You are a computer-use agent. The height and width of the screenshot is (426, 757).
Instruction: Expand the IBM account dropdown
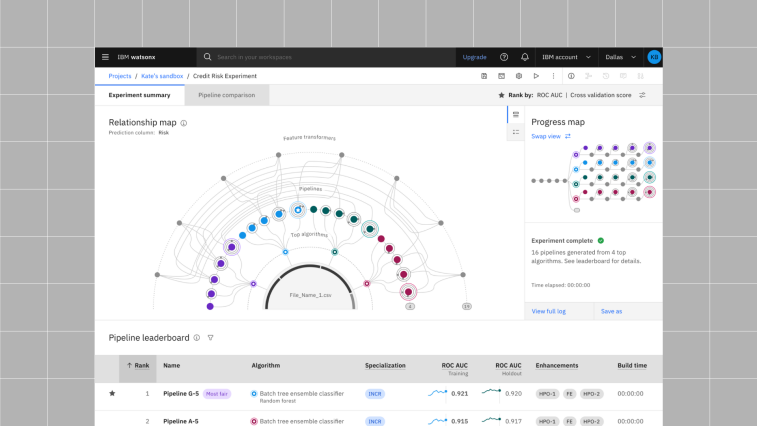[x=566, y=57]
